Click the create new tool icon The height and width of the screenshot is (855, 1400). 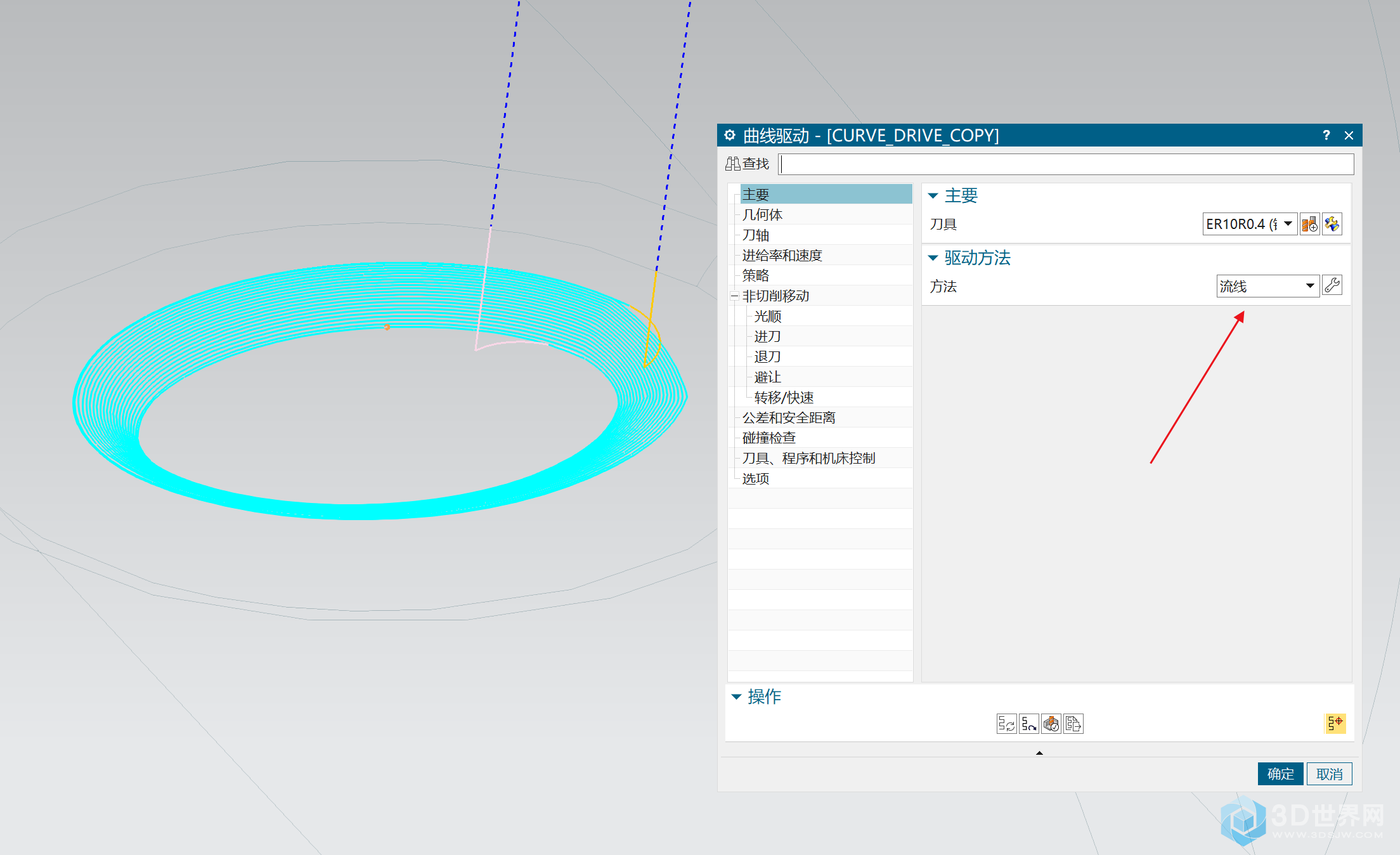(x=1309, y=224)
